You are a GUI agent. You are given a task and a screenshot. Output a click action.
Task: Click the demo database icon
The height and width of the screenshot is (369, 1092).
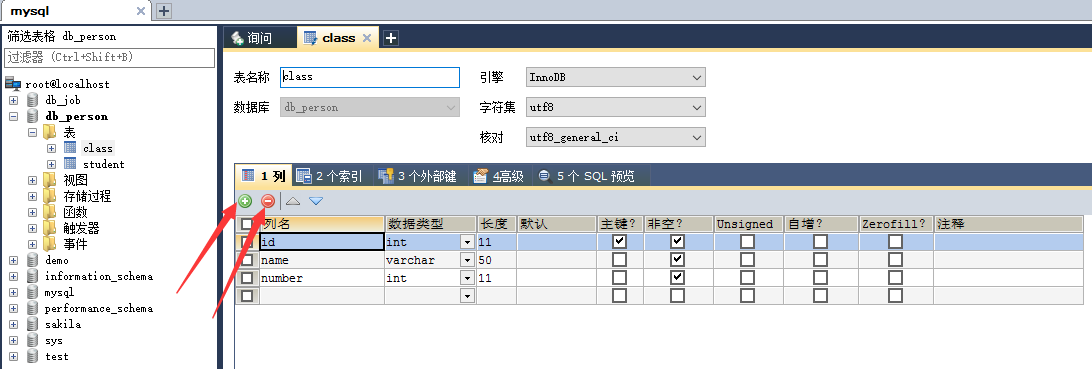[x=33, y=260]
